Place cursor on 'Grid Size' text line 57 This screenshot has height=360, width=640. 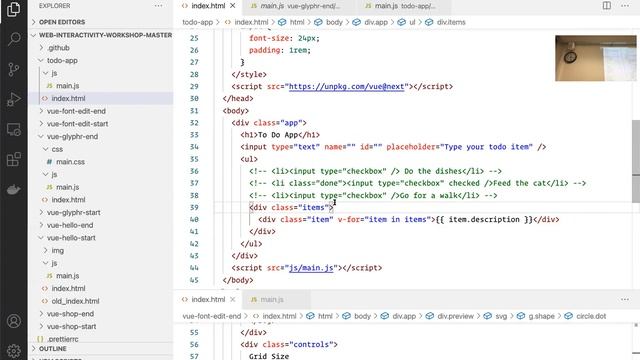pos(269,356)
